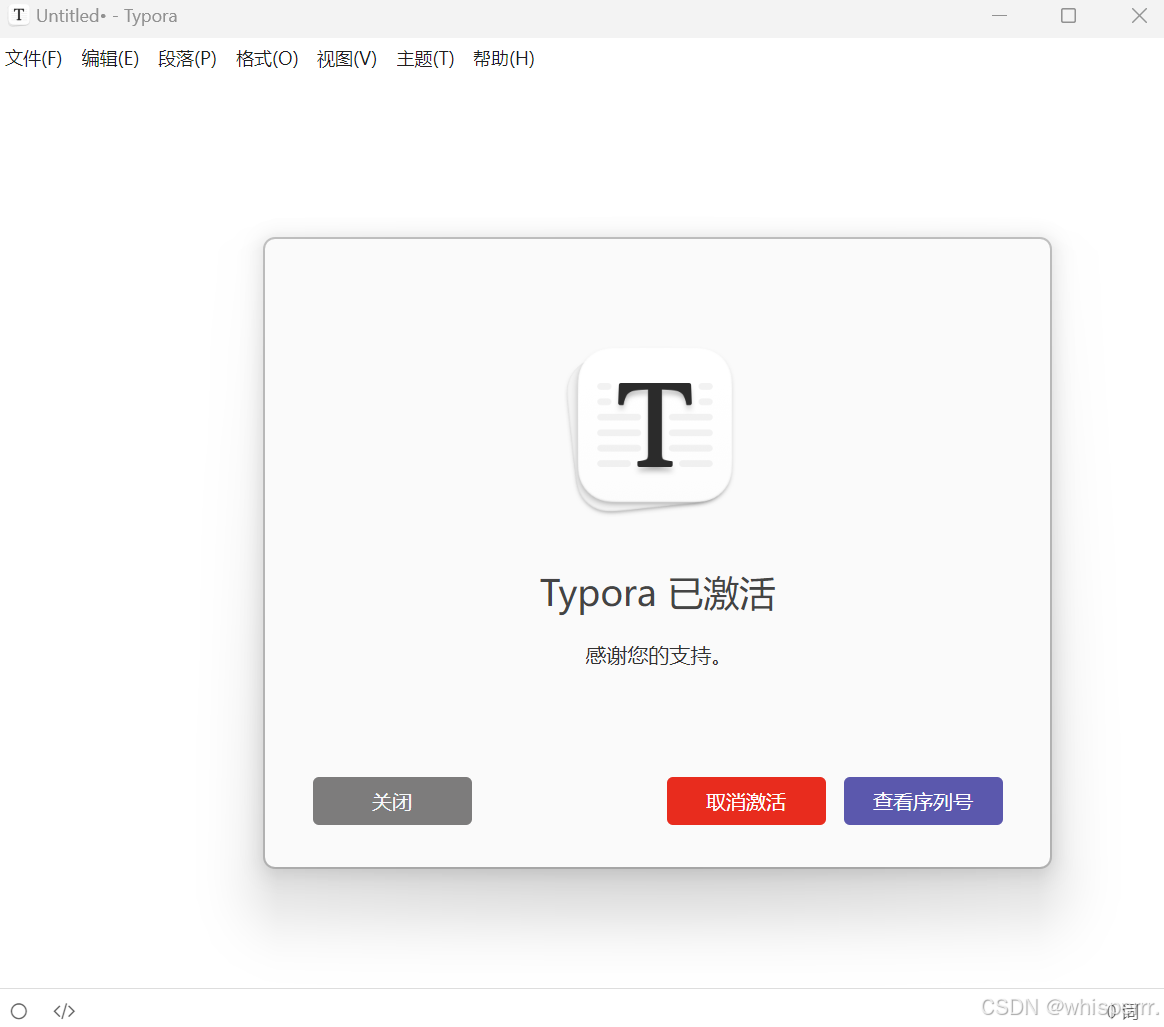Screen dimensions: 1164x1027
Task: Minimize the Typora window
Action: [999, 16]
